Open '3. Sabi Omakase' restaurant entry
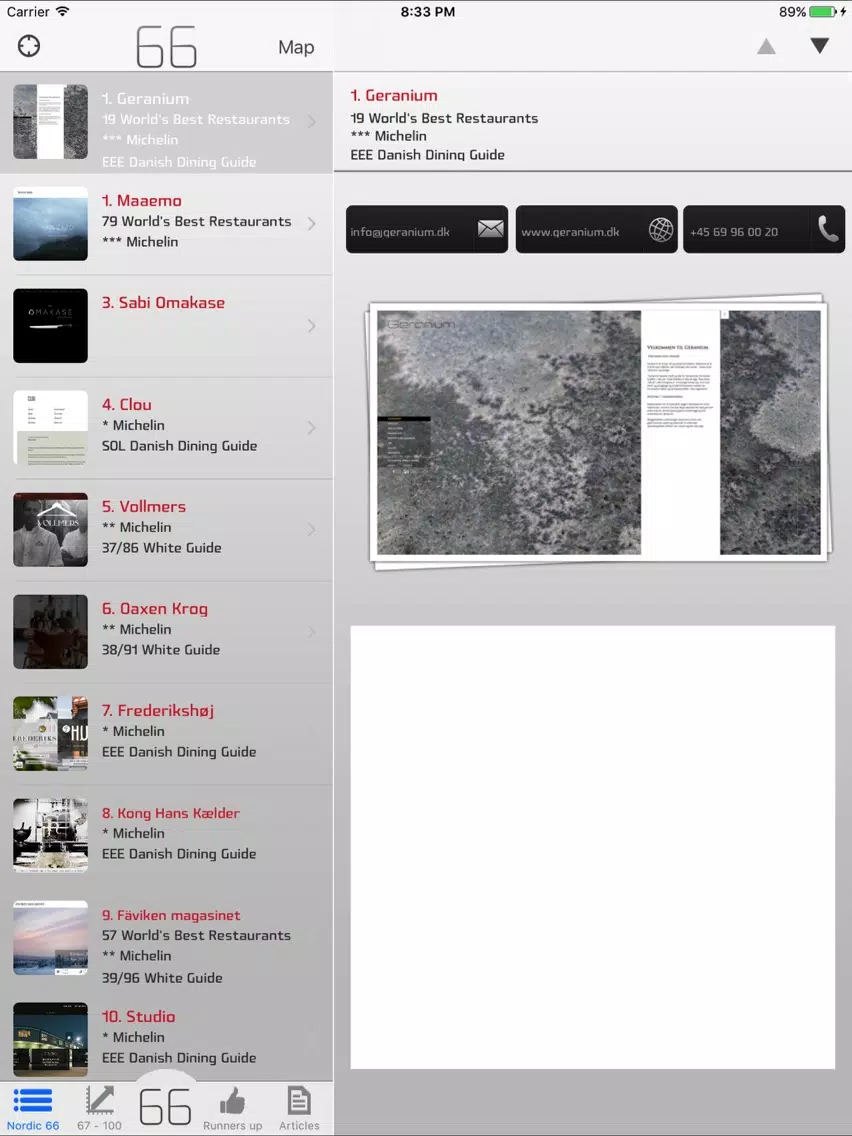This screenshot has width=852, height=1136. [167, 326]
